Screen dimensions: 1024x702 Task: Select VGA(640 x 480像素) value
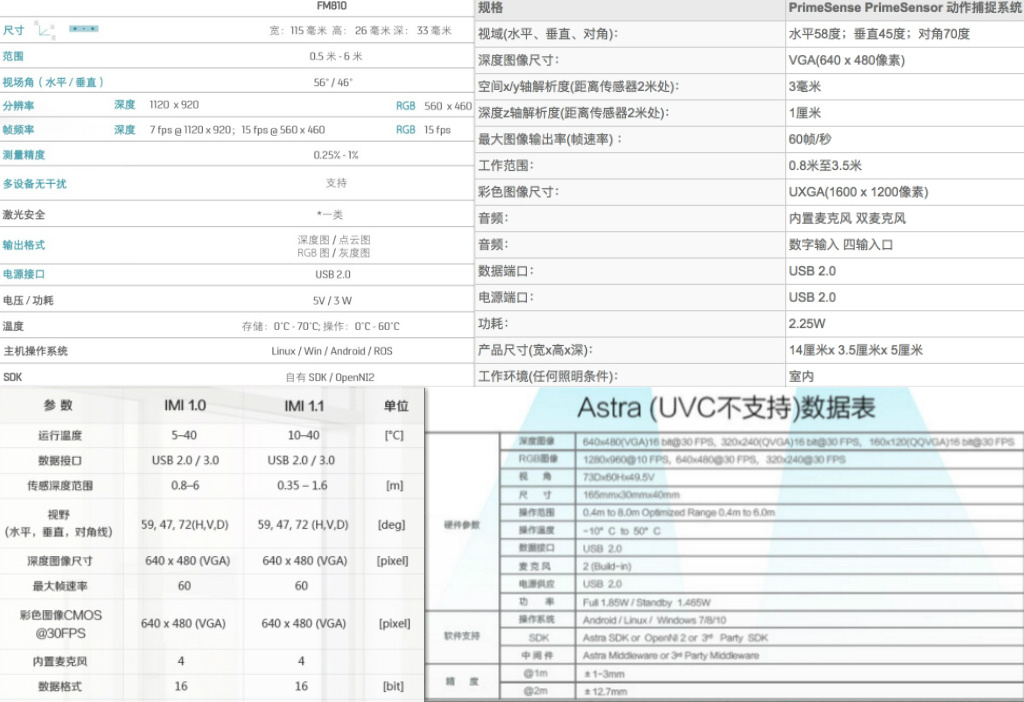(x=846, y=60)
